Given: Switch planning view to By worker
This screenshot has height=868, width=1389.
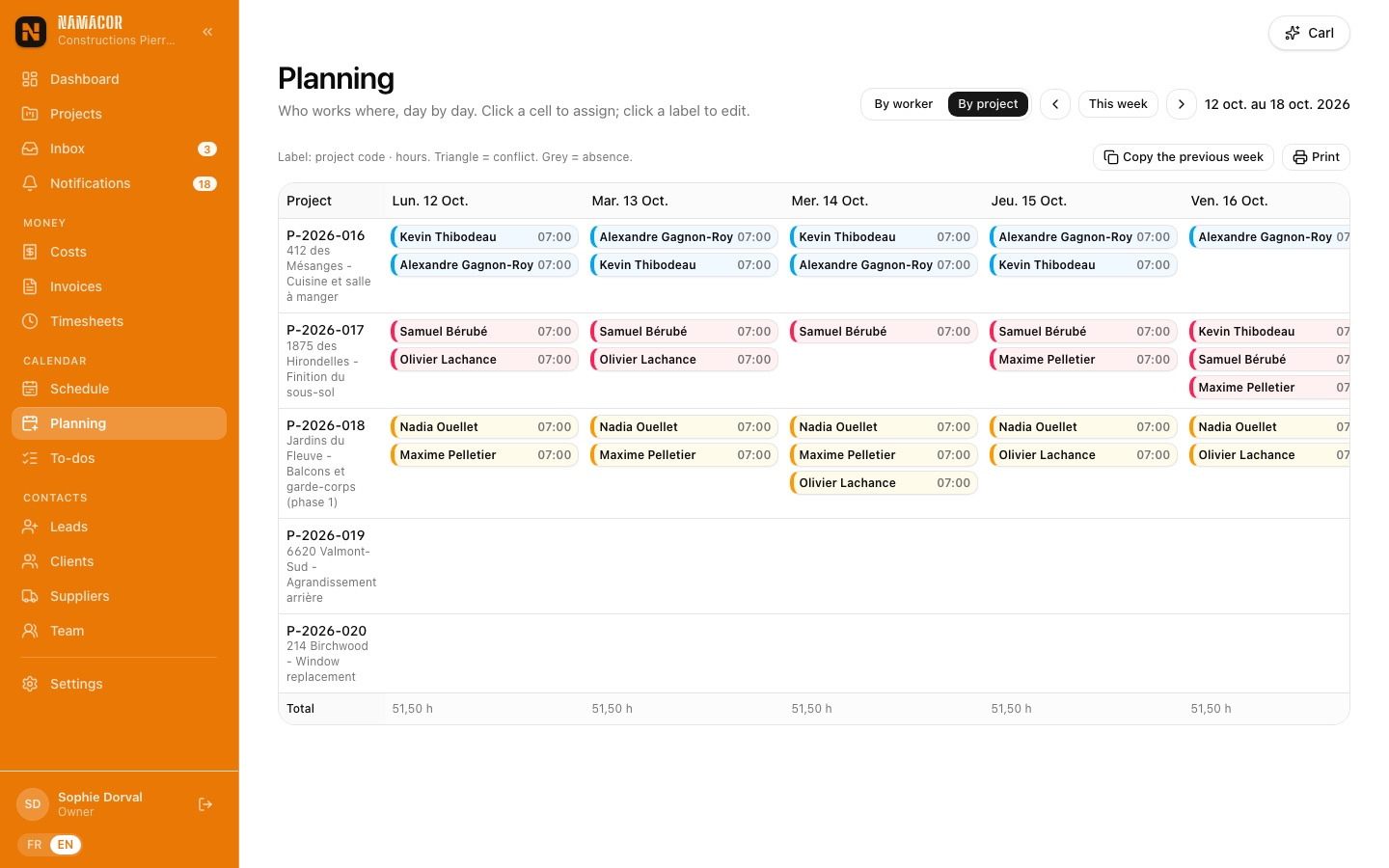Looking at the screenshot, I should point(904,104).
